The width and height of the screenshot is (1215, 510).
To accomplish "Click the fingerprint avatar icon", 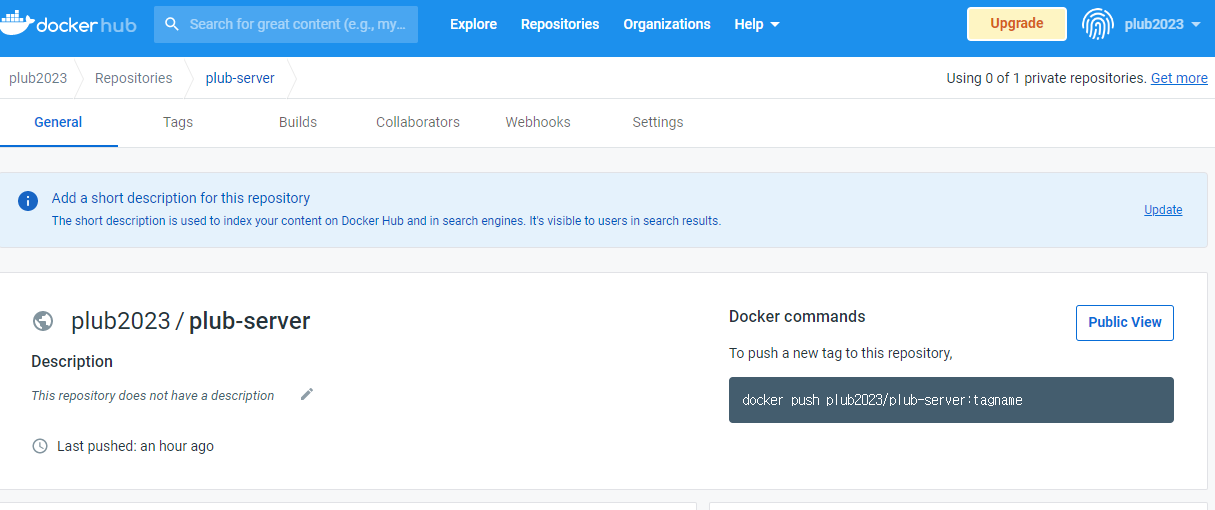I will point(1098,24).
